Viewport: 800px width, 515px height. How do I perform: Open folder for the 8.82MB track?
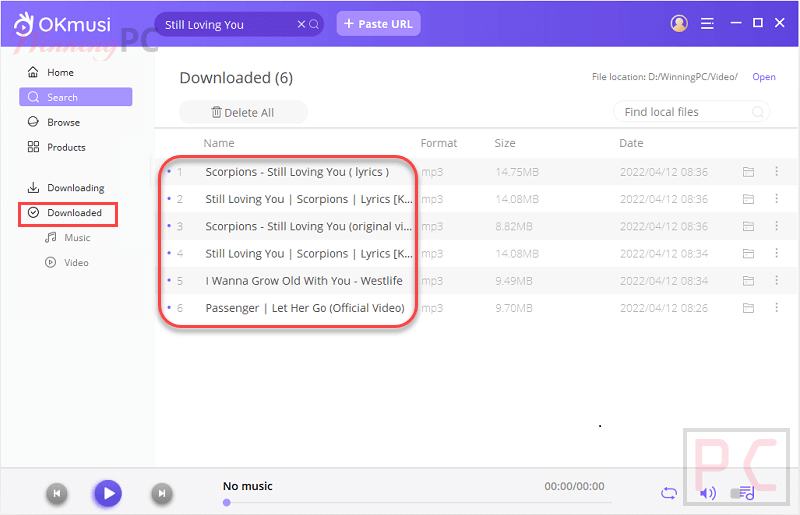[x=748, y=226]
